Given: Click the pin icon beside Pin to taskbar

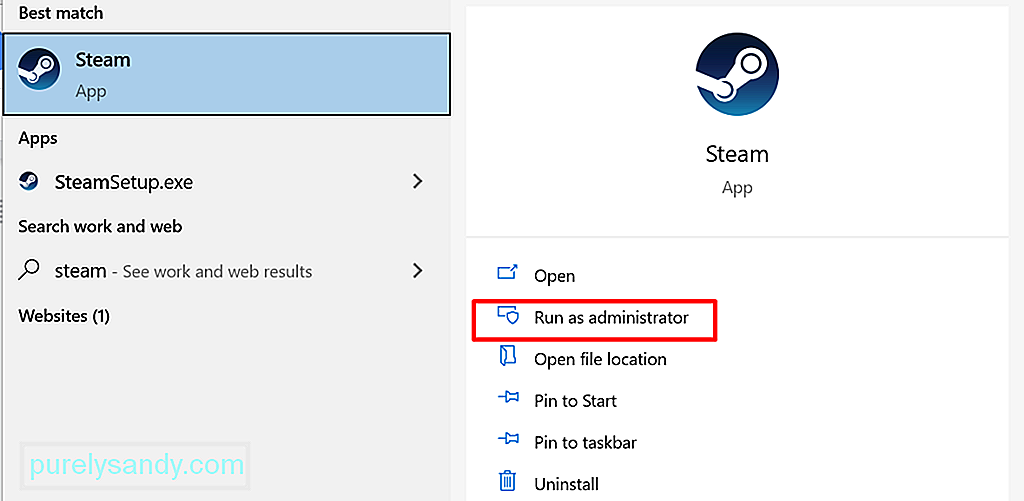Looking at the screenshot, I should [508, 439].
